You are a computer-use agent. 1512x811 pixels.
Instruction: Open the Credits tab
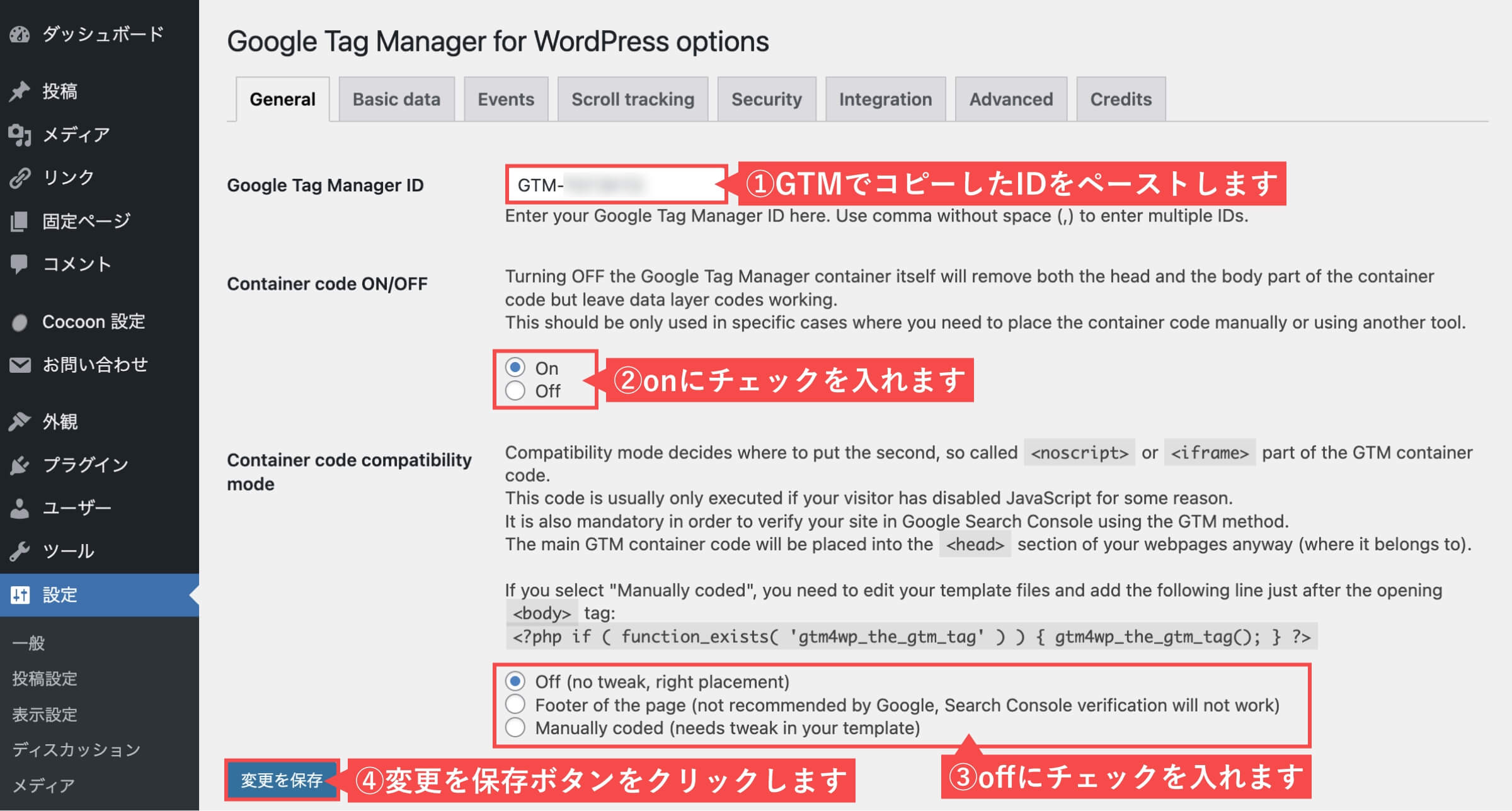pos(1121,99)
